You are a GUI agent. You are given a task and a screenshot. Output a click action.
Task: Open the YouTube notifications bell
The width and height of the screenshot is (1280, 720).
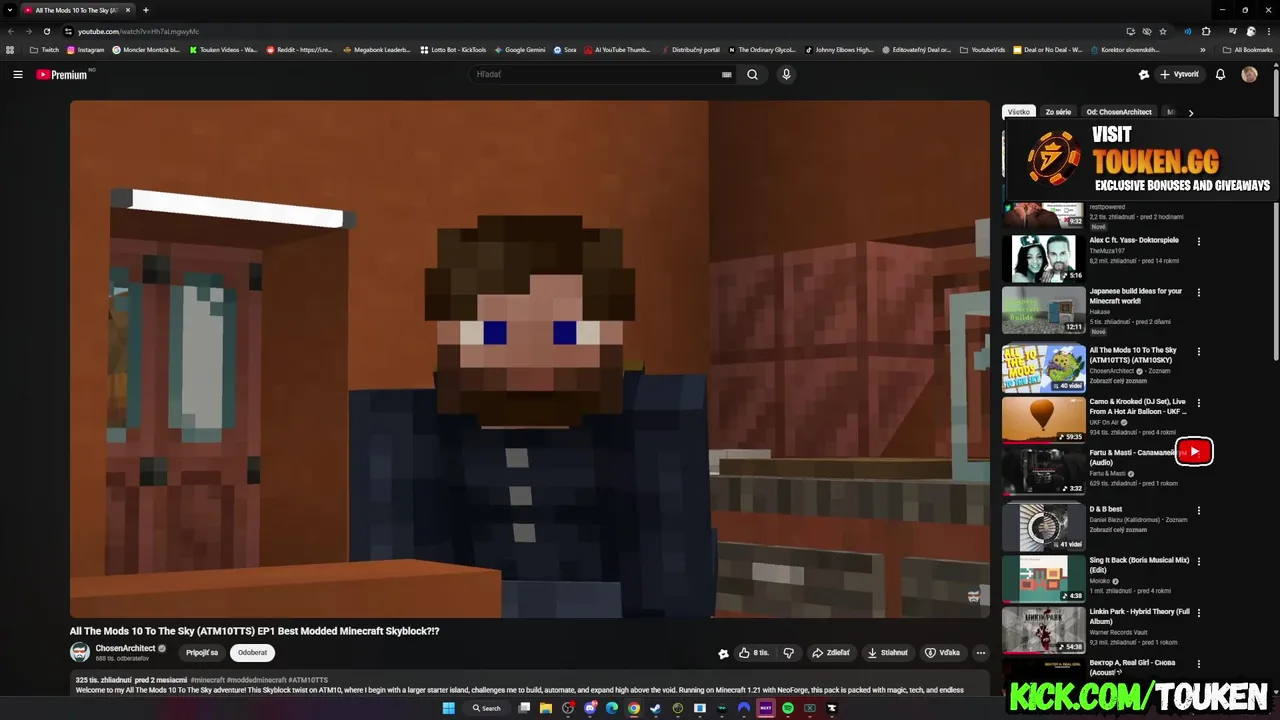[x=1220, y=74]
